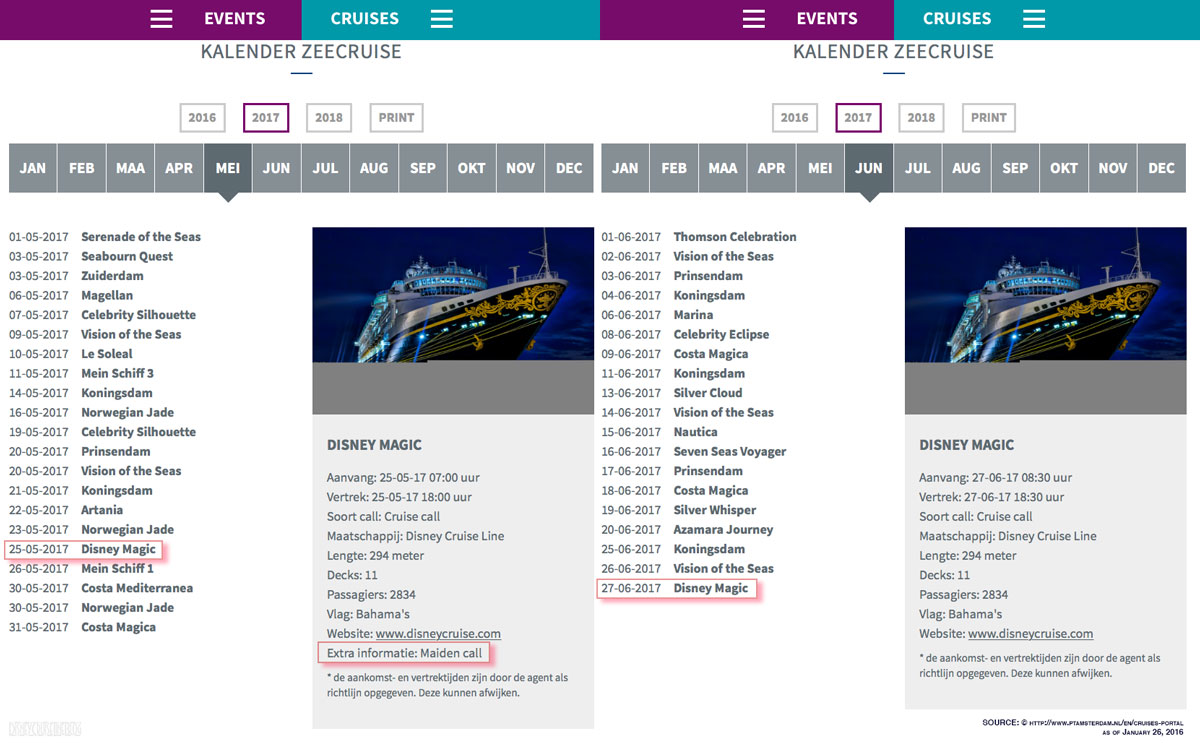
Task: Select the 27-06-2017 Disney Magic entry
Action: (675, 588)
